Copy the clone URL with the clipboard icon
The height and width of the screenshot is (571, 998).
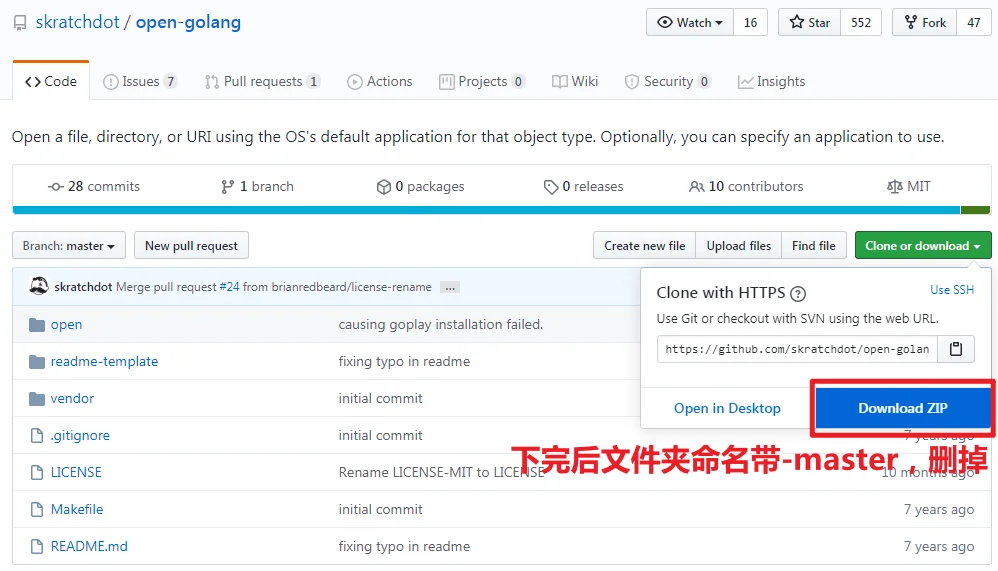point(955,349)
